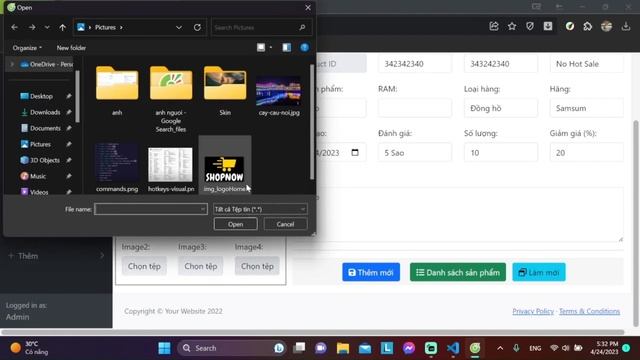Click Cancel in the Open dialog
The width and height of the screenshot is (640, 360).
coord(285,224)
